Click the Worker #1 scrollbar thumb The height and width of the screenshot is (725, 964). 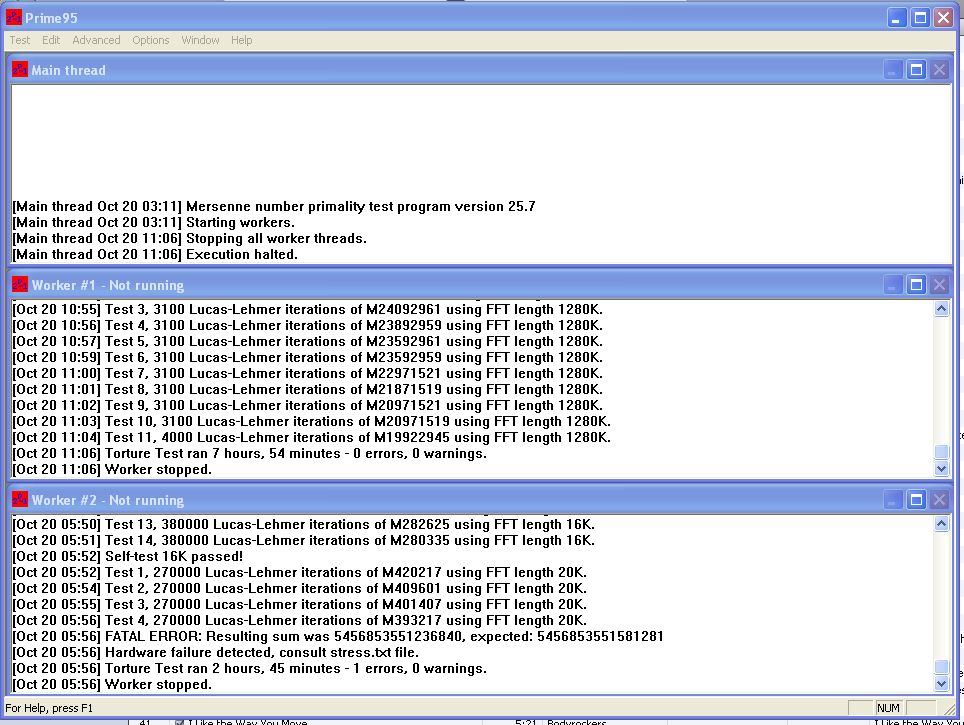tap(941, 452)
